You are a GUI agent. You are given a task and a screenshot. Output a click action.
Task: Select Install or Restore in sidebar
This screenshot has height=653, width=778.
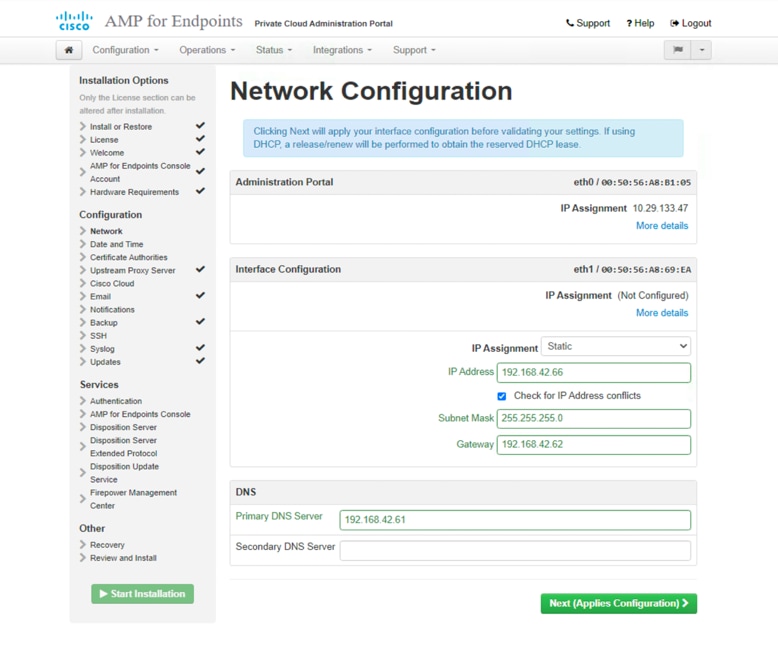pos(121,127)
